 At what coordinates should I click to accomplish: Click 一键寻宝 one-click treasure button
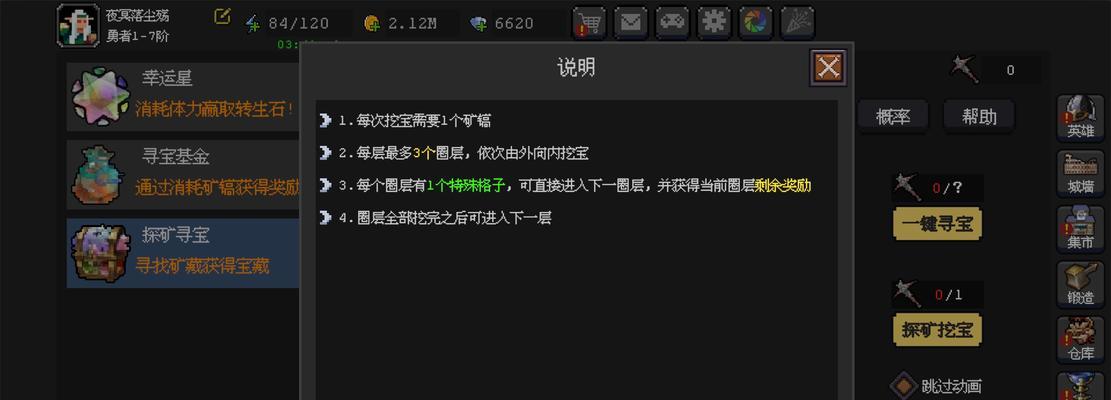[937, 224]
